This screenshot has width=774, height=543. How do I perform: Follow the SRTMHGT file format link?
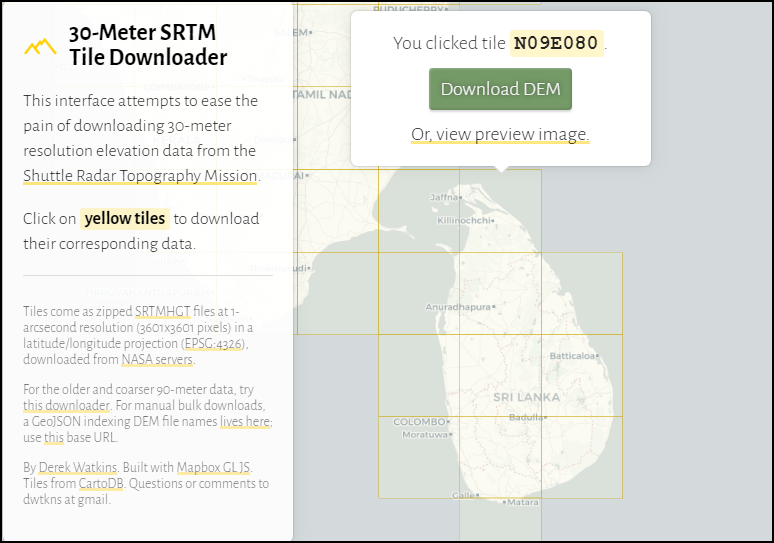click(163, 312)
